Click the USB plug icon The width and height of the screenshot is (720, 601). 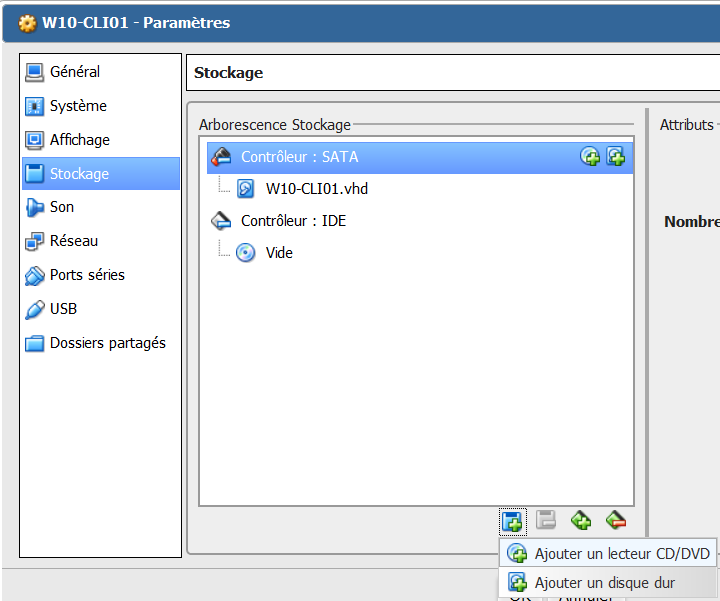(x=34, y=309)
